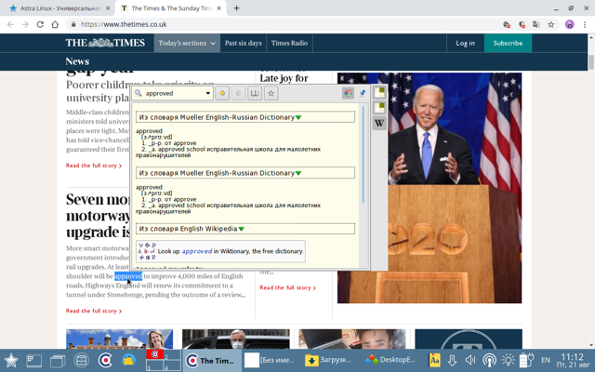Collapse the English Wikipedia article section
Screen dimensions: 595x372
click(241, 229)
